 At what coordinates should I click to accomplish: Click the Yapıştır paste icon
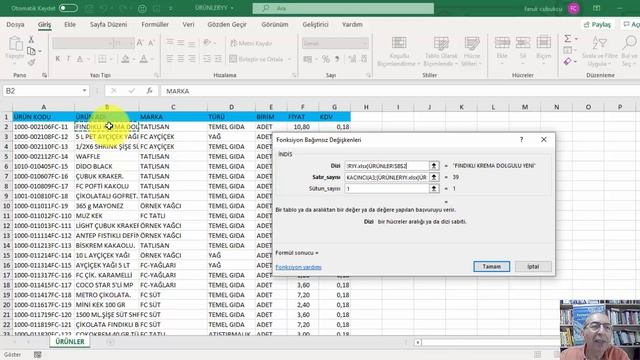pos(16,44)
